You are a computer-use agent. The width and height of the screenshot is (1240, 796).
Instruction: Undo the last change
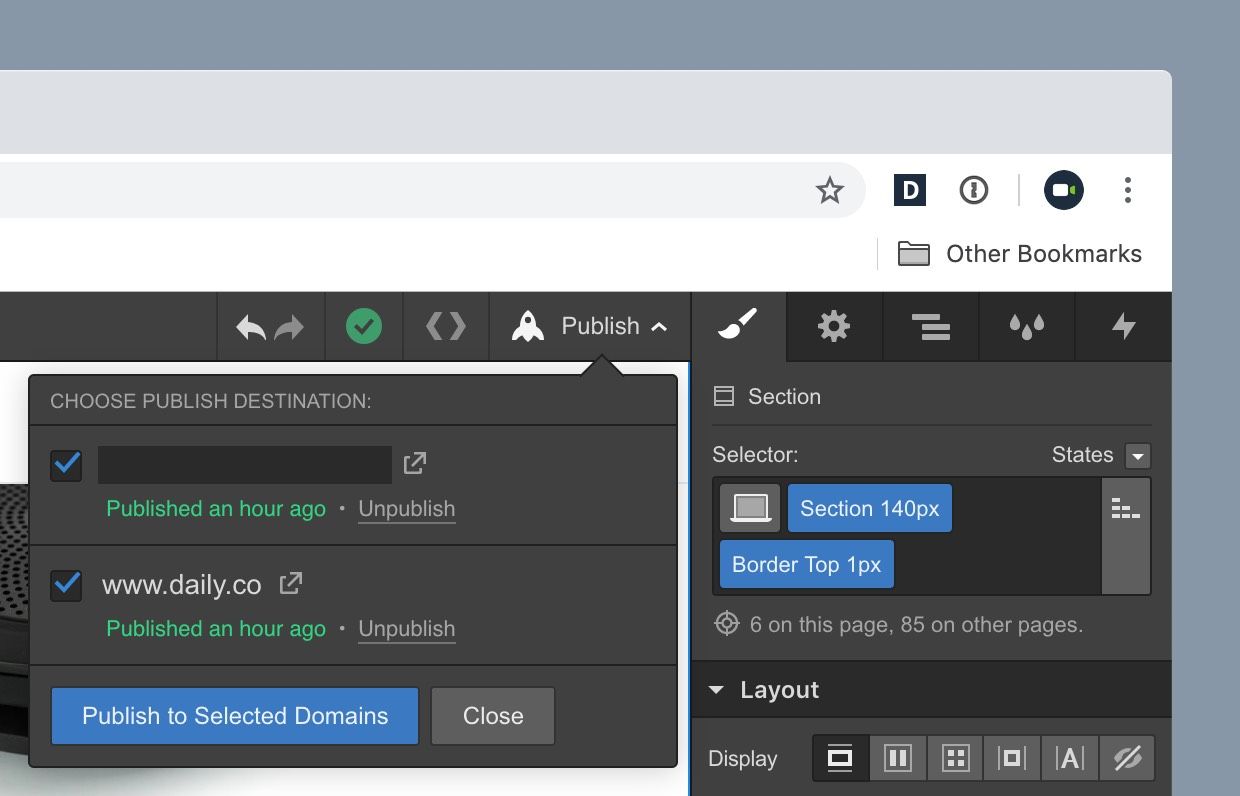click(250, 326)
